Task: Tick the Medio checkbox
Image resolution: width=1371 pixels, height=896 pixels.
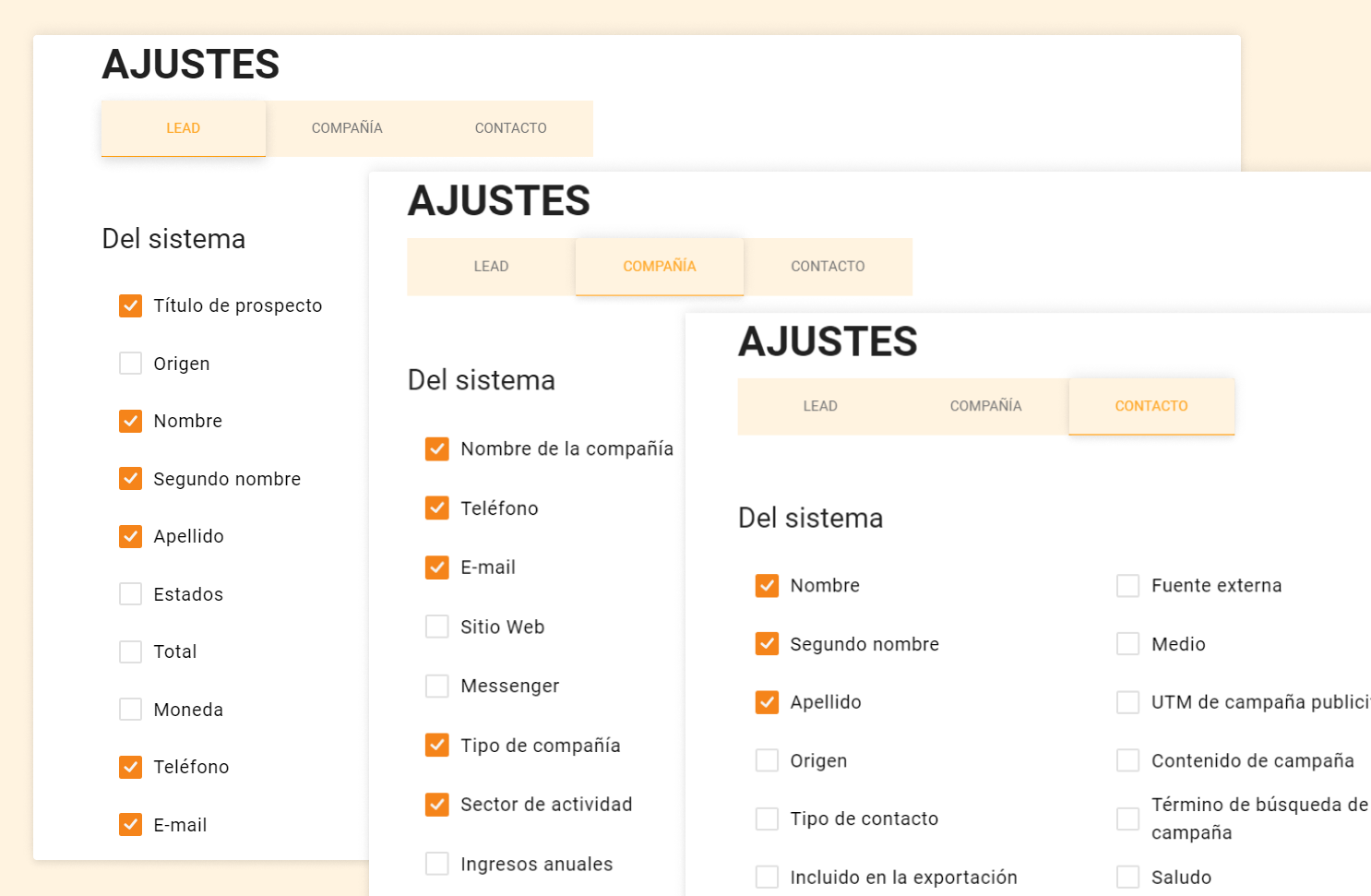Action: click(x=1127, y=644)
